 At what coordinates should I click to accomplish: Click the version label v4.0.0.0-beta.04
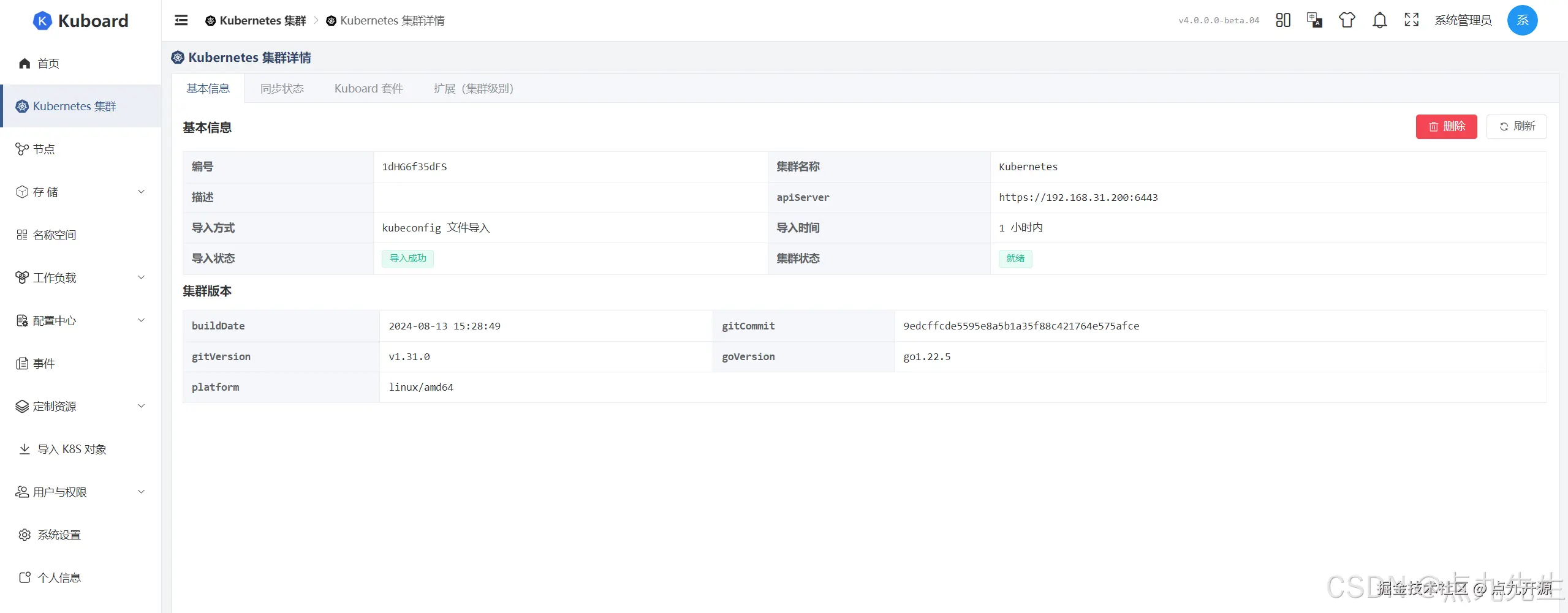pos(1219,21)
